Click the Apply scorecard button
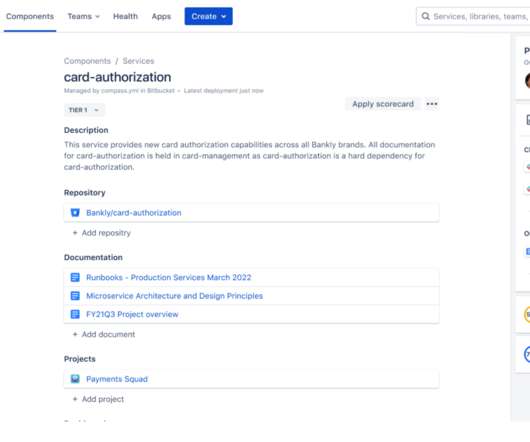The image size is (530, 442). (x=383, y=104)
